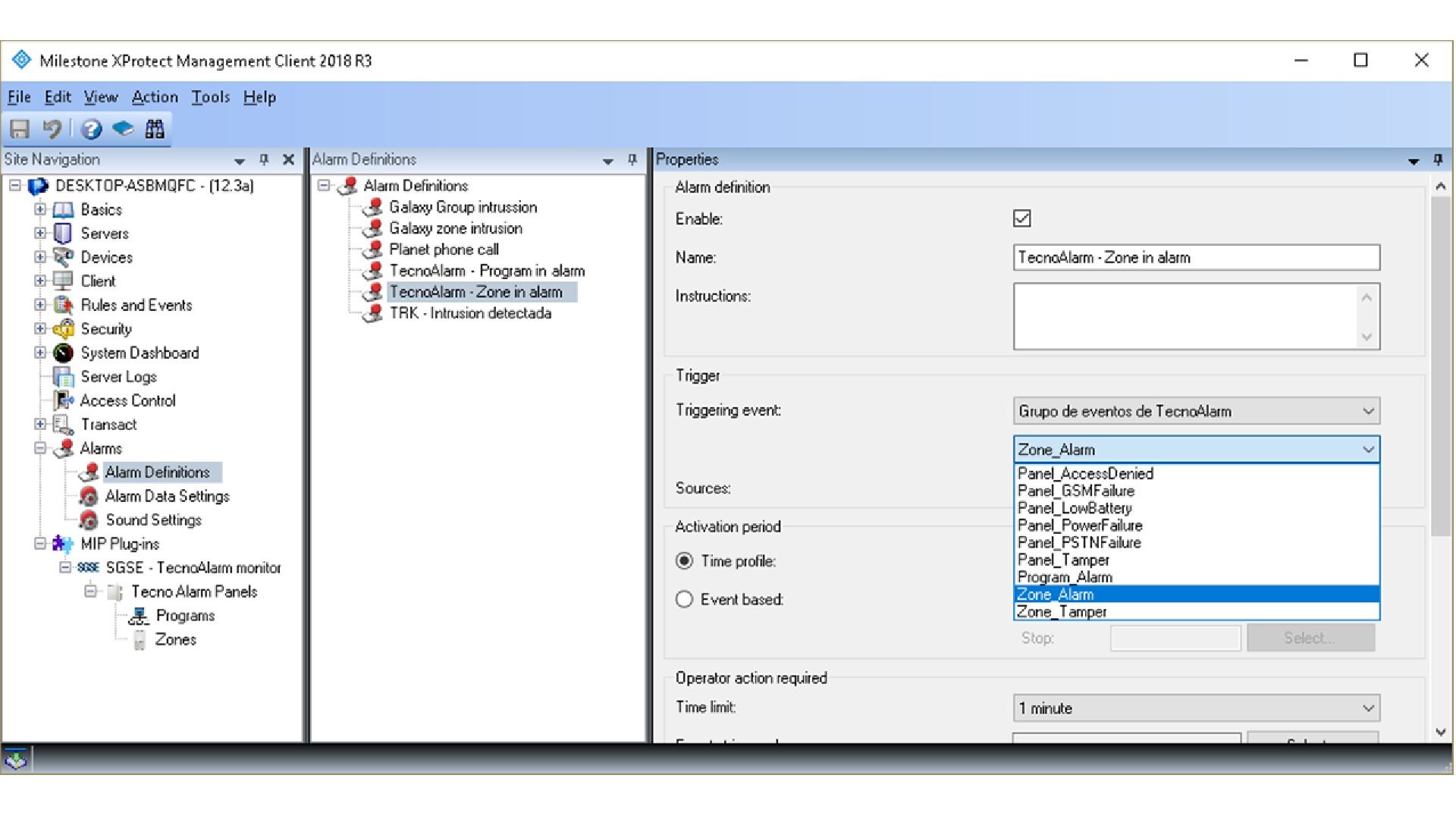Select TecnoAlarm - Program in alarm

487,271
